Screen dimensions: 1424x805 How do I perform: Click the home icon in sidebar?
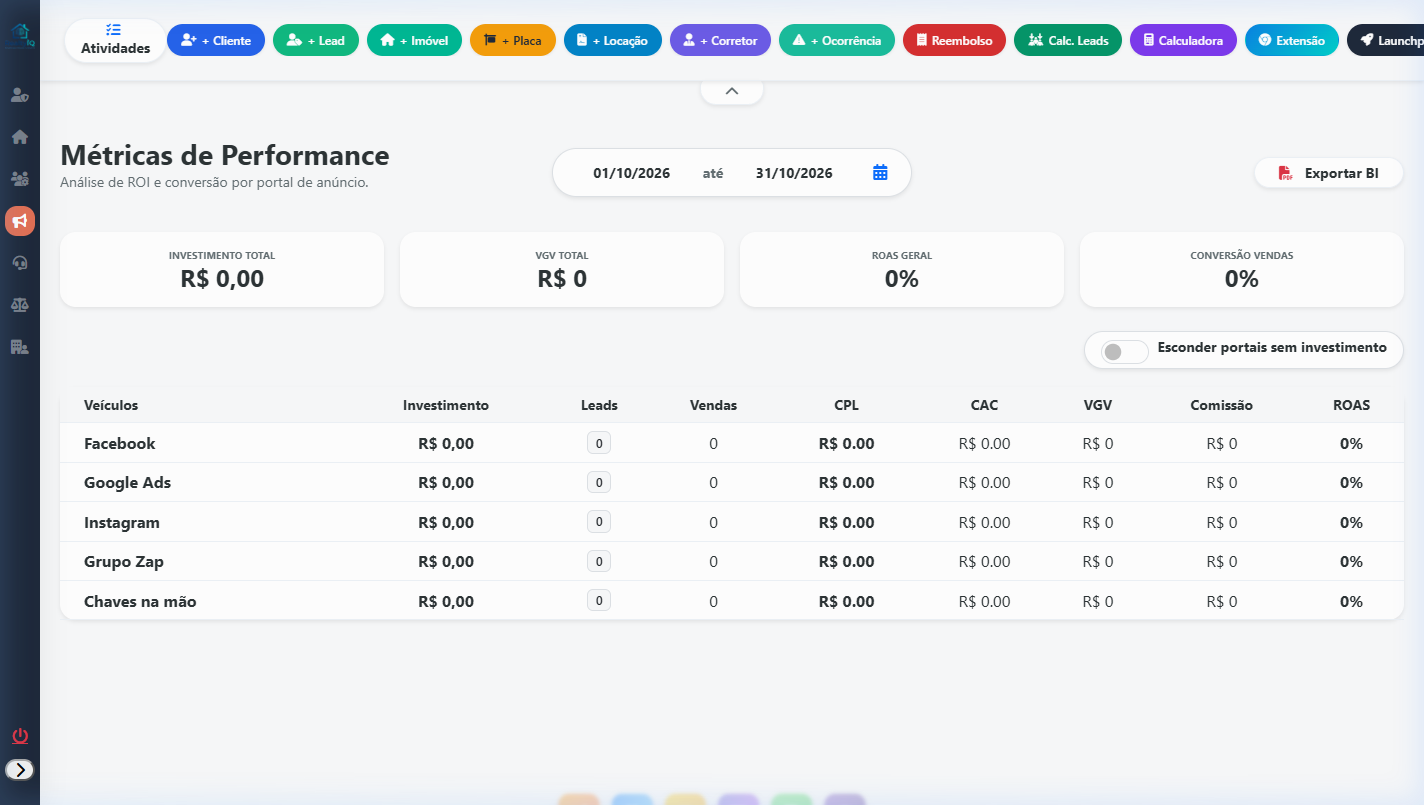20,137
